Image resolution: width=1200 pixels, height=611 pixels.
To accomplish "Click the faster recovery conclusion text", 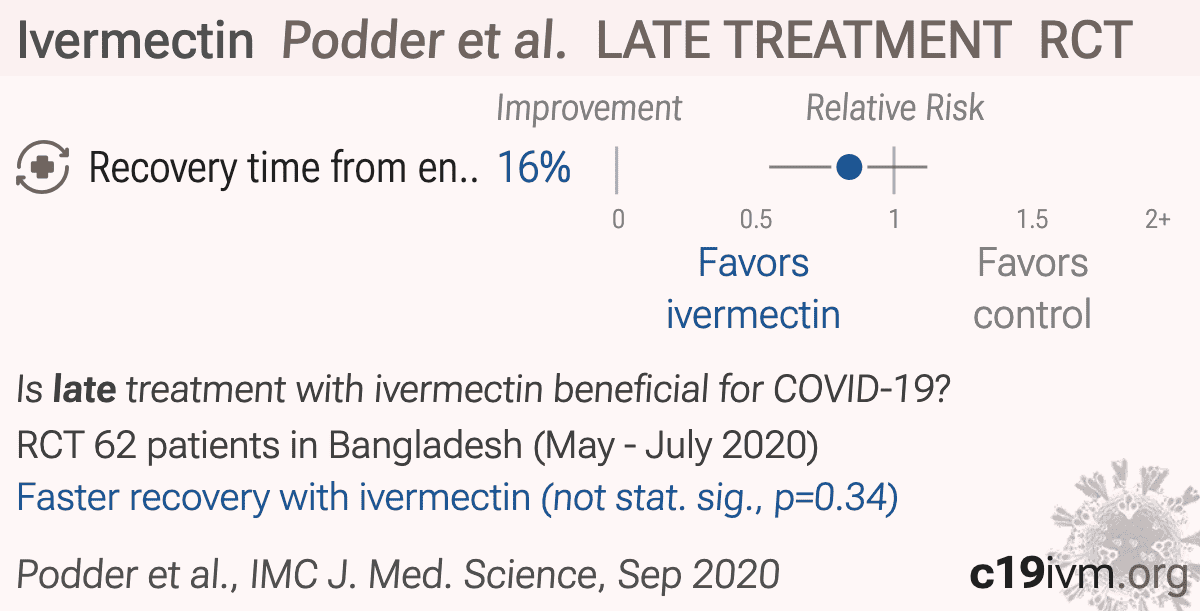I will [x=457, y=497].
